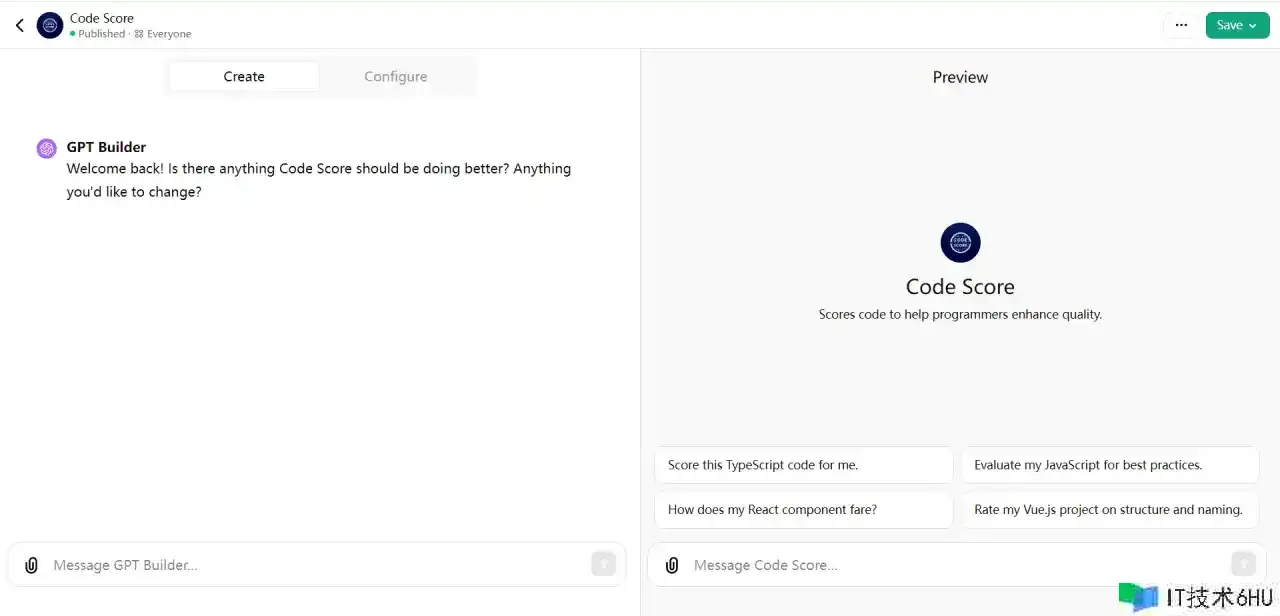Click the Code Score title in header
Image resolution: width=1280 pixels, height=616 pixels.
(x=102, y=18)
